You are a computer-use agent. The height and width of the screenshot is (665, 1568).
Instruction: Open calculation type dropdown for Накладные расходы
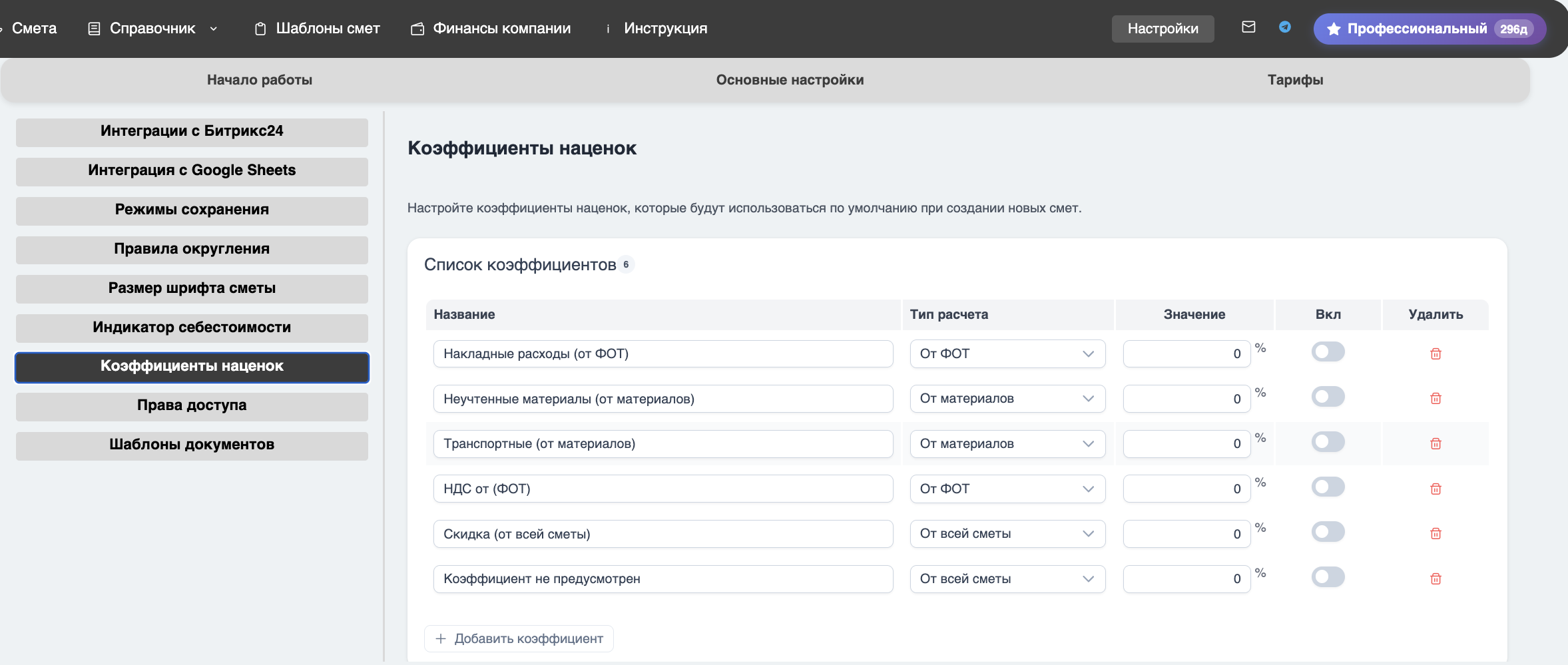pos(1007,353)
